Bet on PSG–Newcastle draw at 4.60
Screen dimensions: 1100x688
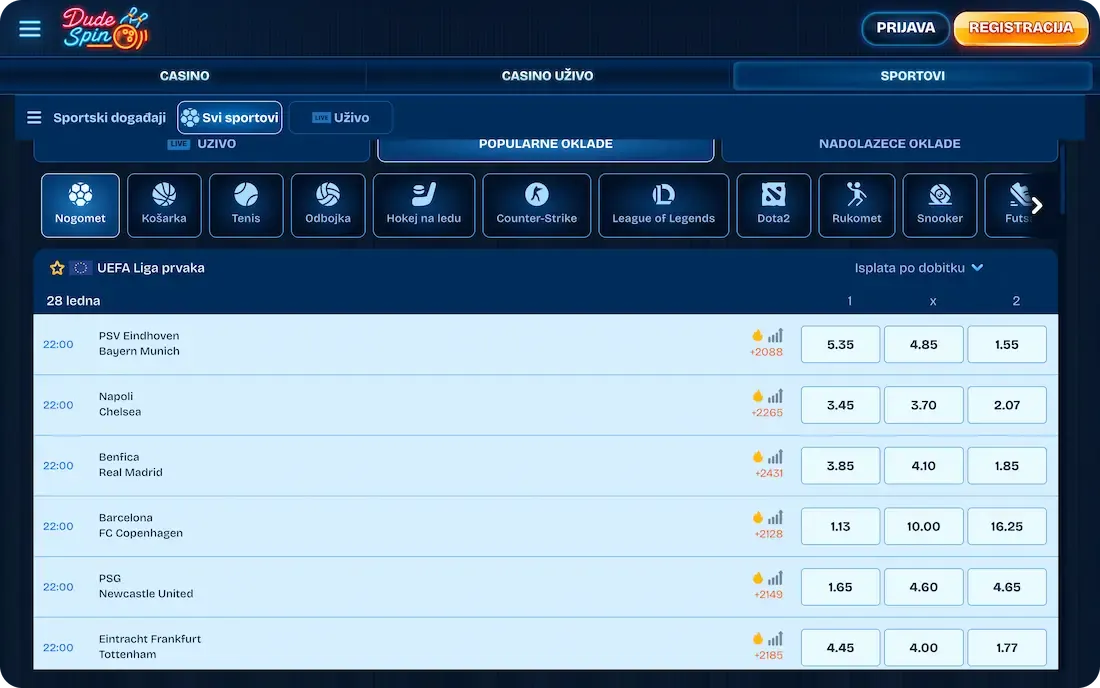(x=923, y=587)
